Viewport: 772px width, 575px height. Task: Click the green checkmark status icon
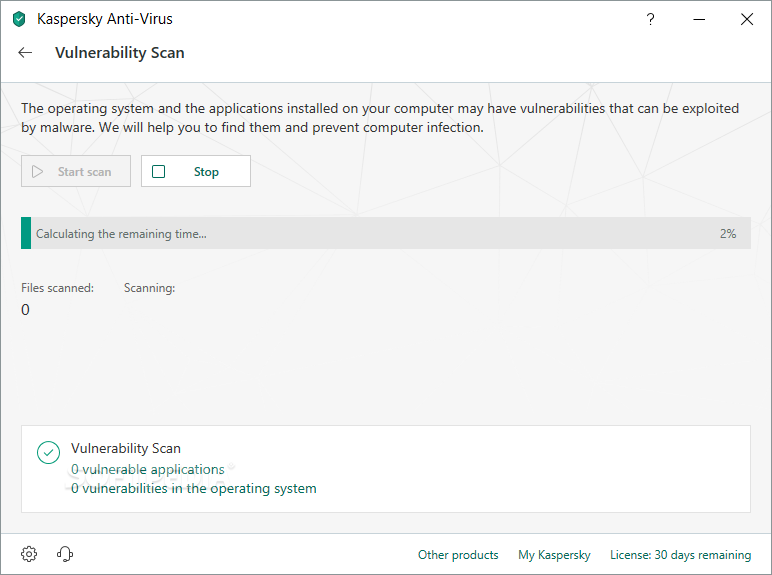click(48, 452)
